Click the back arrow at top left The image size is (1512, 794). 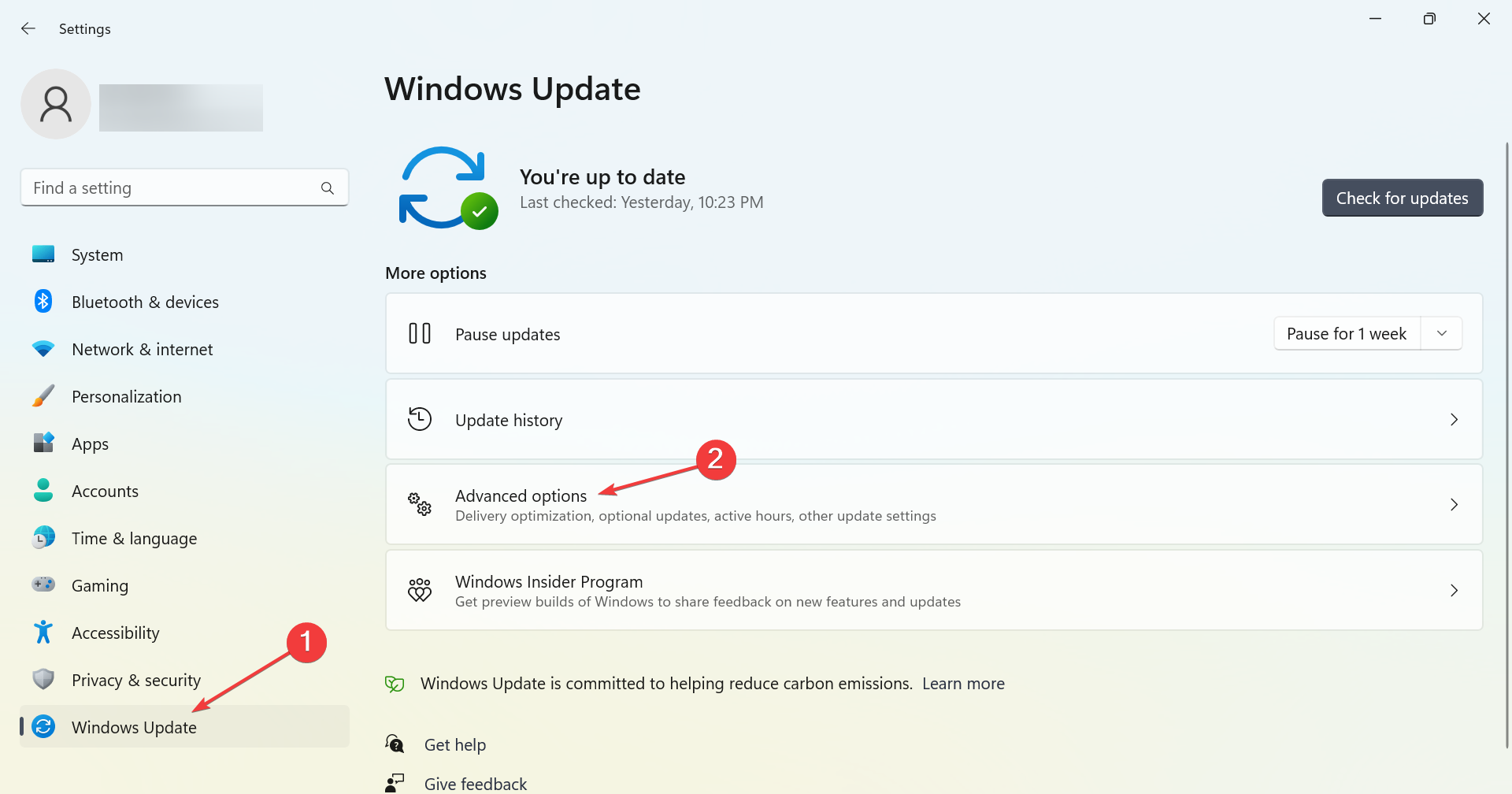28,28
